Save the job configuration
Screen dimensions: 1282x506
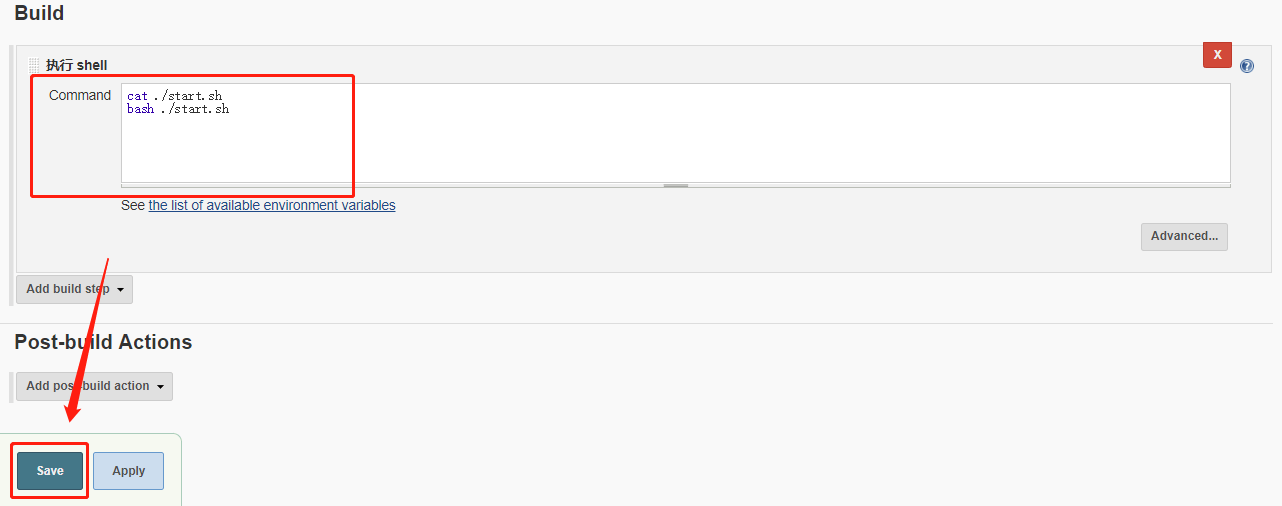(50, 471)
